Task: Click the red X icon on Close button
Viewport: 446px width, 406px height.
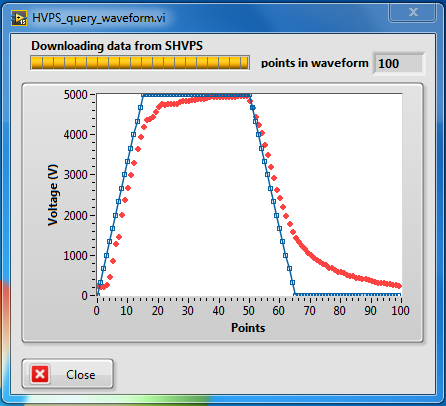Action: [40, 374]
